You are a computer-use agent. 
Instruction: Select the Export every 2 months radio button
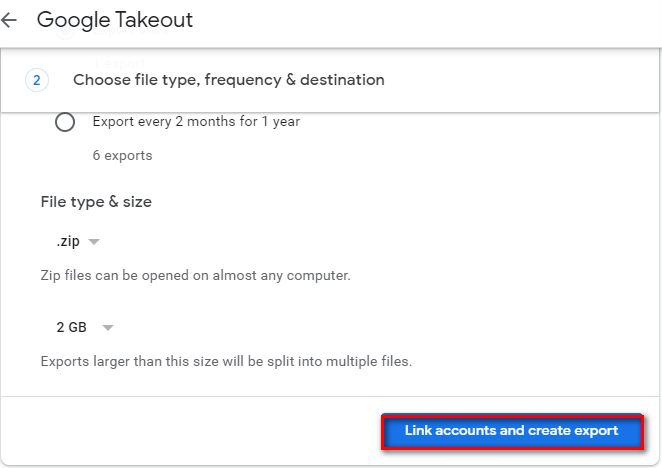click(x=65, y=122)
